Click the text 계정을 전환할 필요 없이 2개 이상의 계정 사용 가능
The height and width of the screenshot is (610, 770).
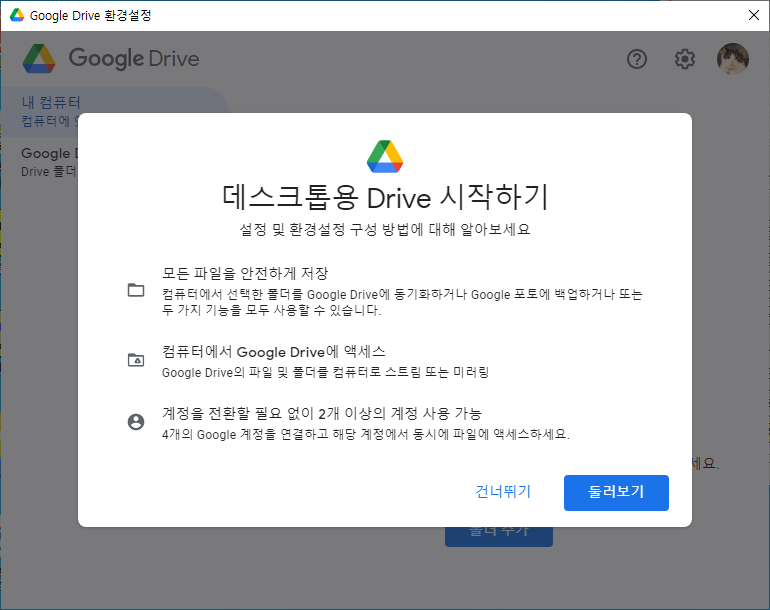[322, 414]
